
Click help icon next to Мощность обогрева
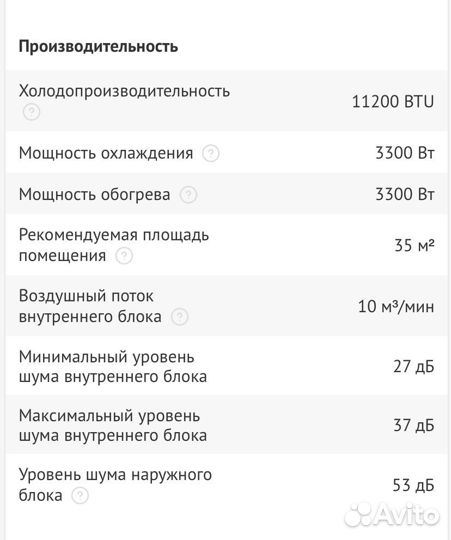point(188,195)
